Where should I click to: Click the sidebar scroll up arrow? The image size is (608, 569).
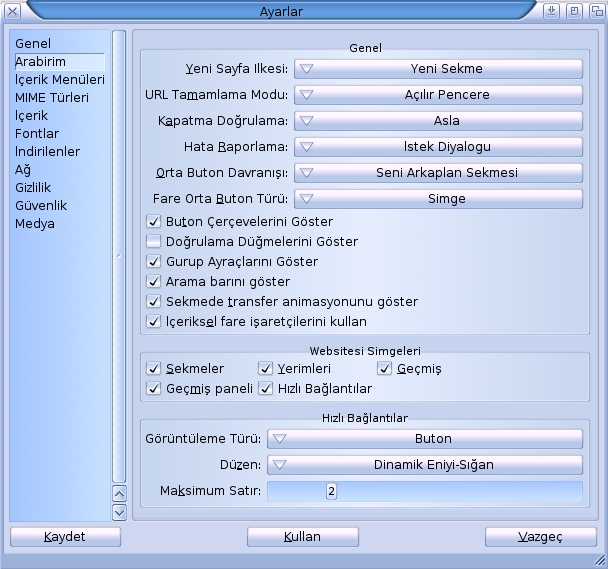[x=119, y=494]
